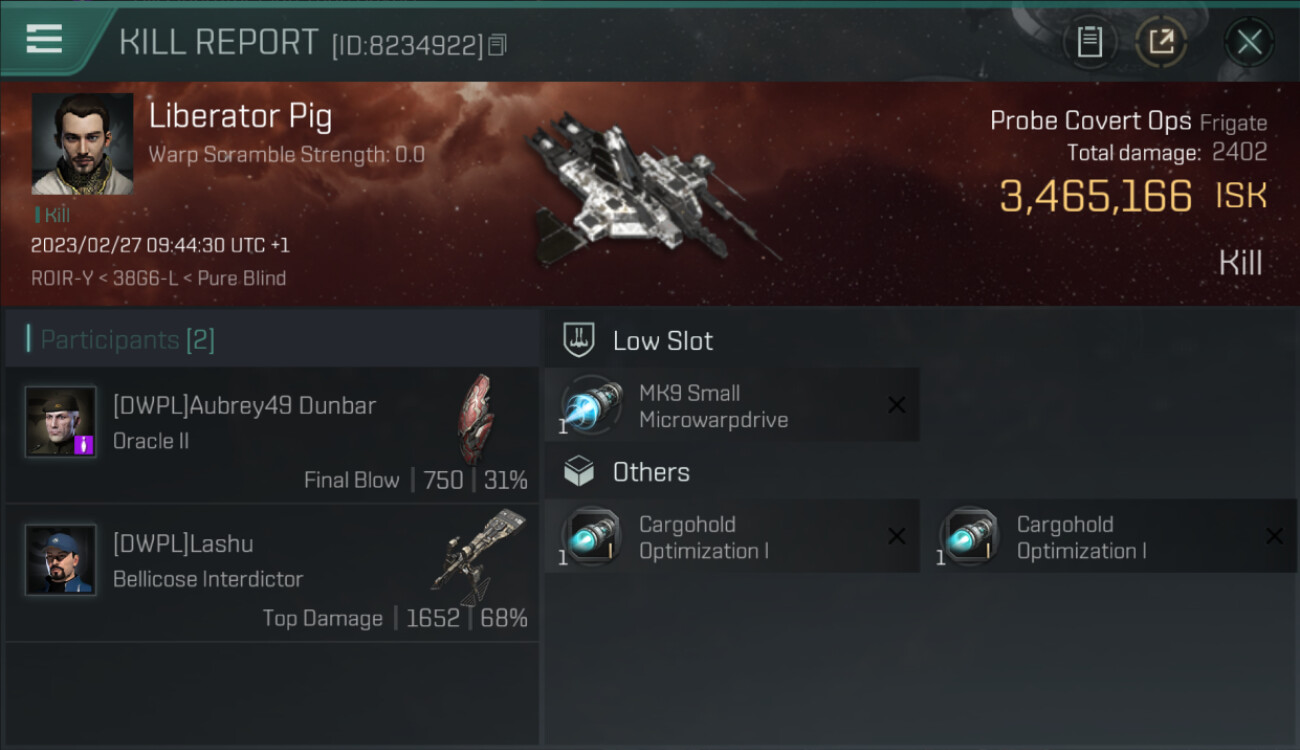Open the clipboard copy report icon

click(1089, 42)
